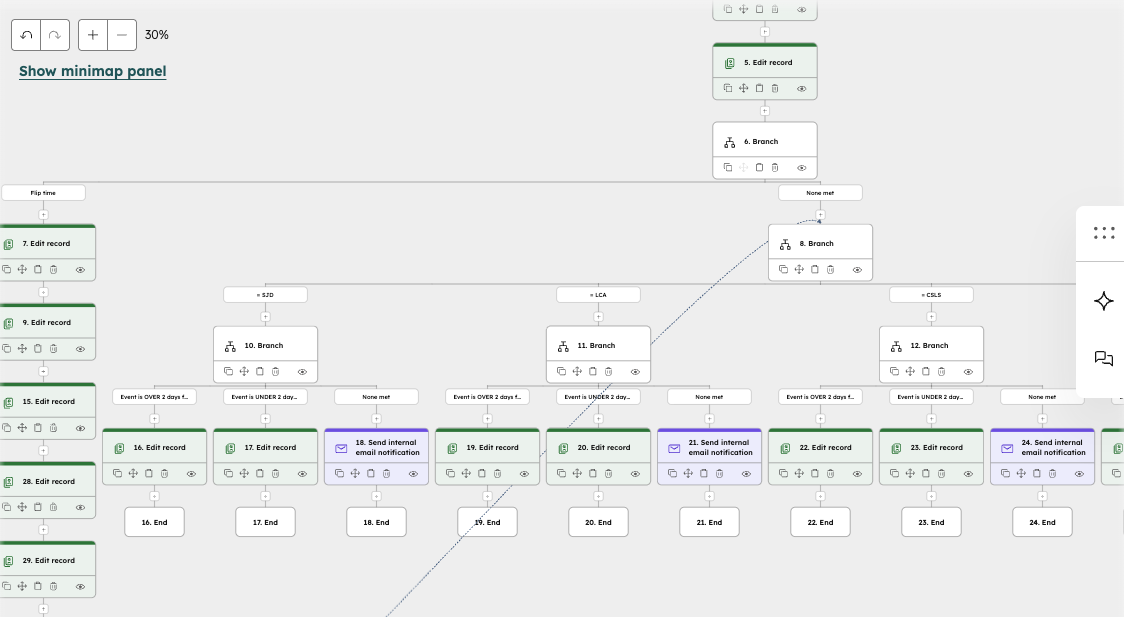The height and width of the screenshot is (617, 1124).
Task: Copy the "11. Branch" step to clipboard
Action: pyautogui.click(x=593, y=371)
